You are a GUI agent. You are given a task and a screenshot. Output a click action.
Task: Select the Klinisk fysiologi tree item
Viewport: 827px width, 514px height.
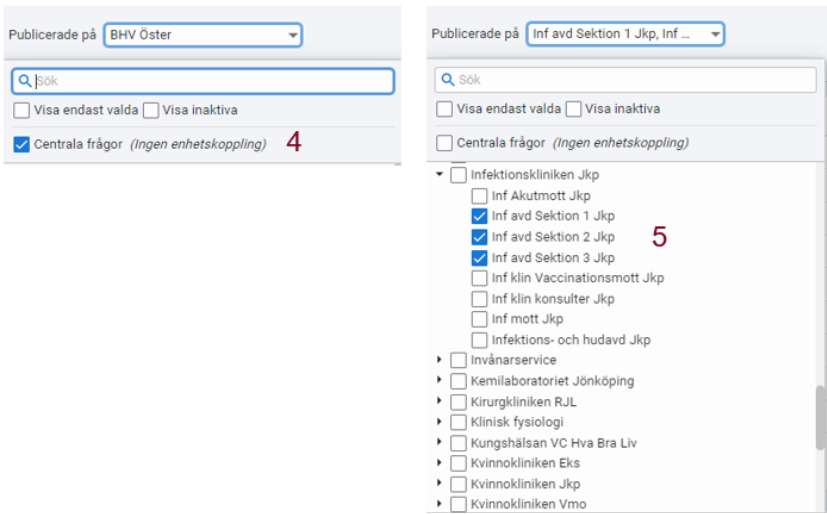click(x=517, y=422)
